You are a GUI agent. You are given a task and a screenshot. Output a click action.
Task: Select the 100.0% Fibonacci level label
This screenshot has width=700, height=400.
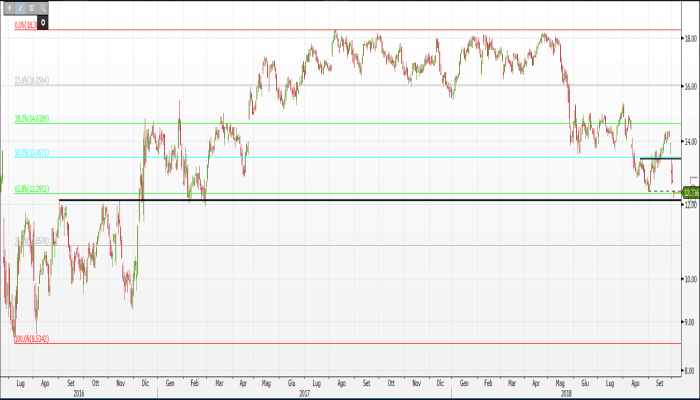31,339
